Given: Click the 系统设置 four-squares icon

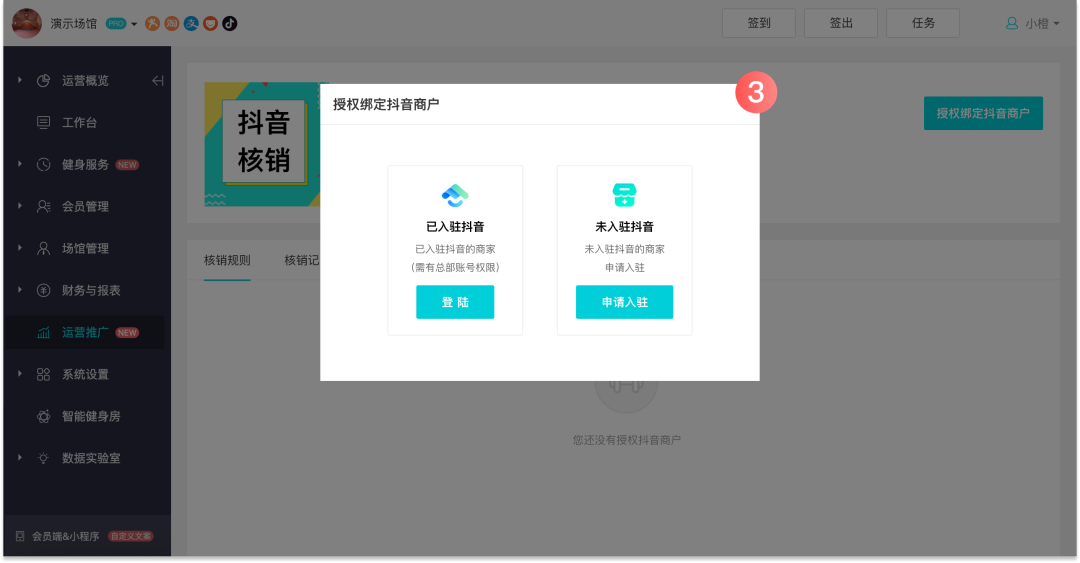Looking at the screenshot, I should coord(43,374).
